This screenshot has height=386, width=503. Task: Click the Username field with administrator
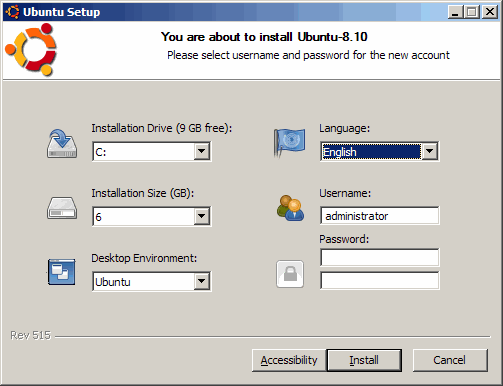[x=380, y=216]
